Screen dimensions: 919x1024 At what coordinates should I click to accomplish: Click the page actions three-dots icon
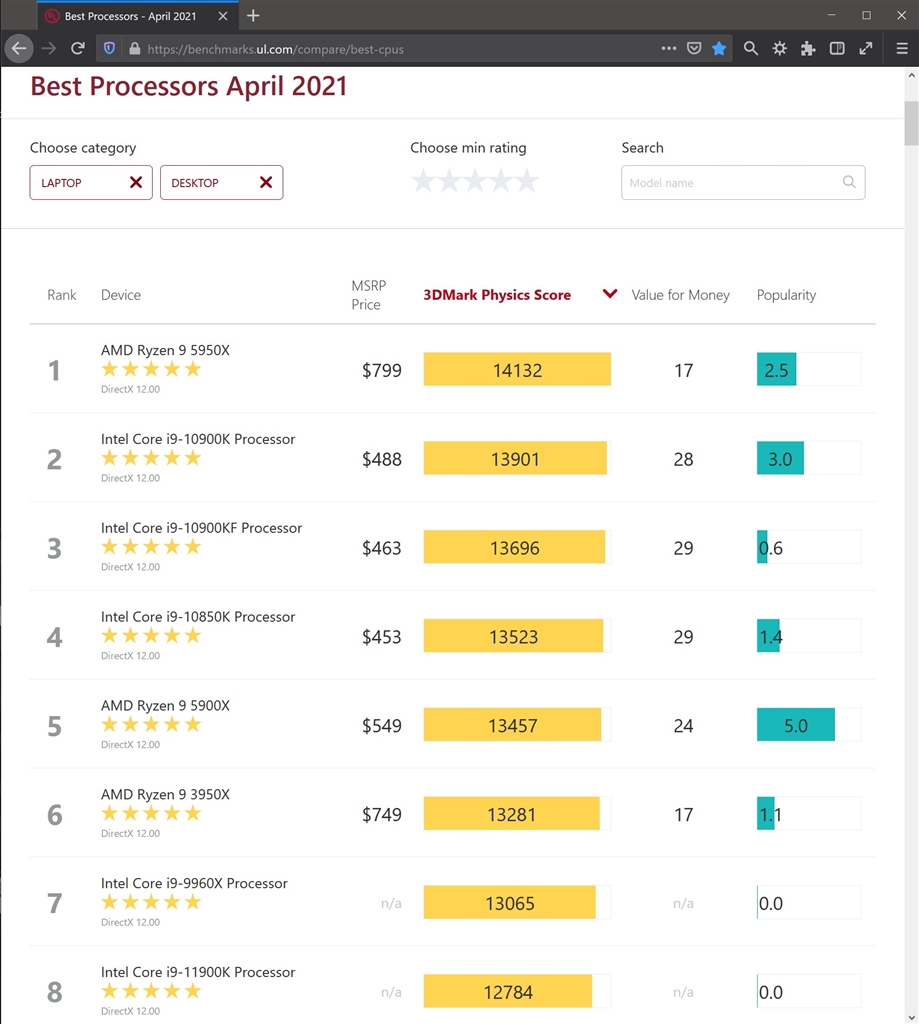(x=669, y=48)
